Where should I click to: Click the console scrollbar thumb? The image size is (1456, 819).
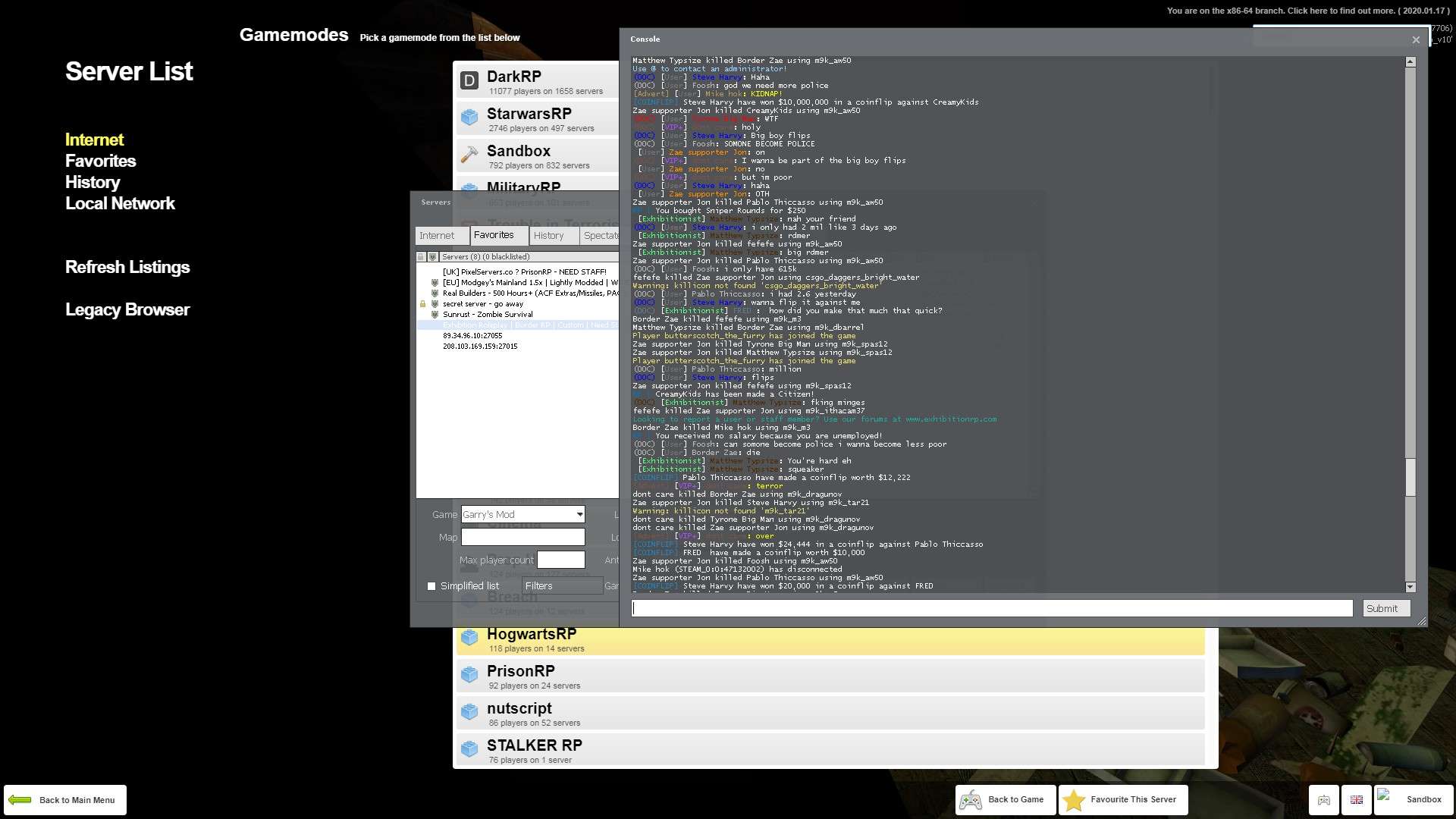tap(1410, 478)
